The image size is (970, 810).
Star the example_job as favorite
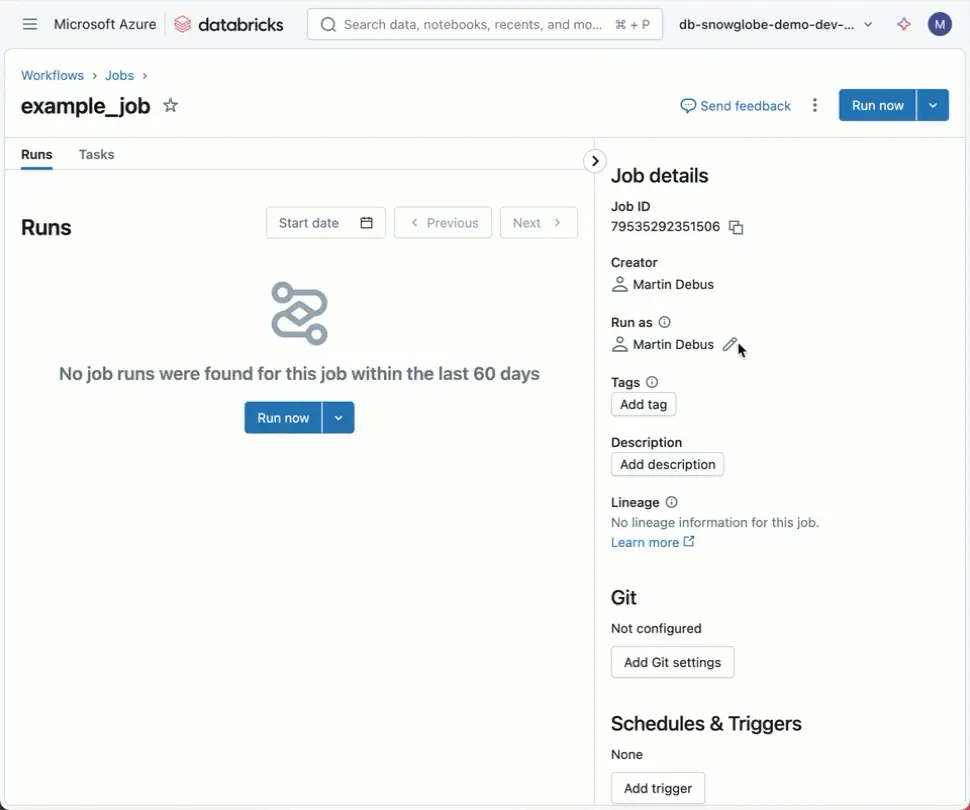click(170, 105)
